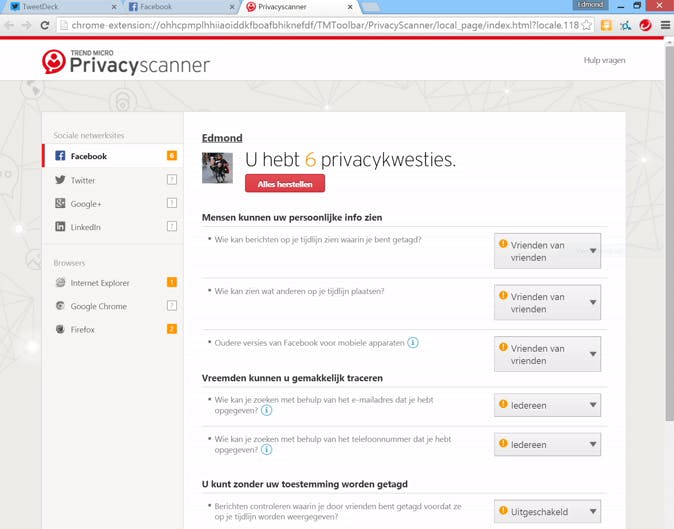Viewport: 674px width, 529px height.
Task: Click the Internet Explorer icon
Action: [60, 282]
